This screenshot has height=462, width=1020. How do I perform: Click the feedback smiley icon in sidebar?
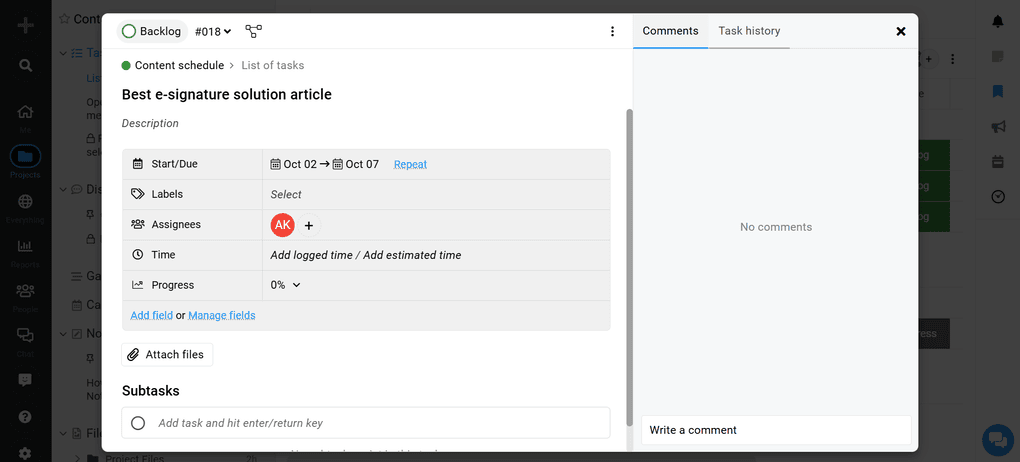tap(25, 380)
